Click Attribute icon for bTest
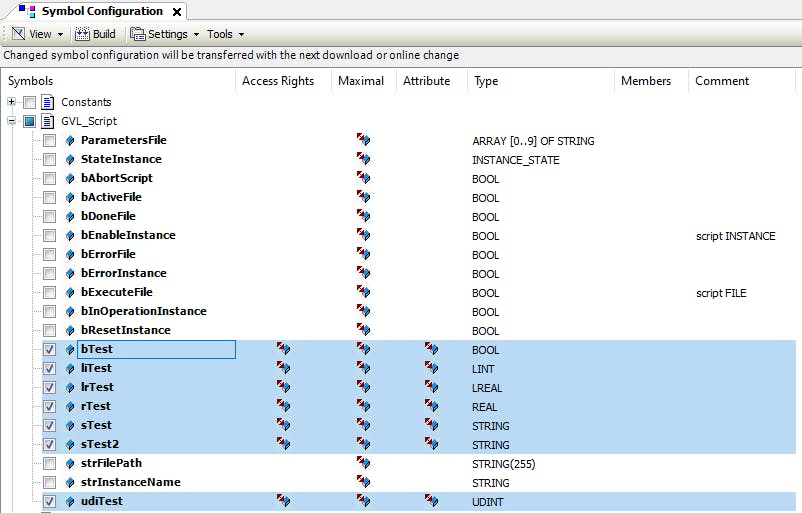The height and width of the screenshot is (513, 802). (x=431, y=348)
